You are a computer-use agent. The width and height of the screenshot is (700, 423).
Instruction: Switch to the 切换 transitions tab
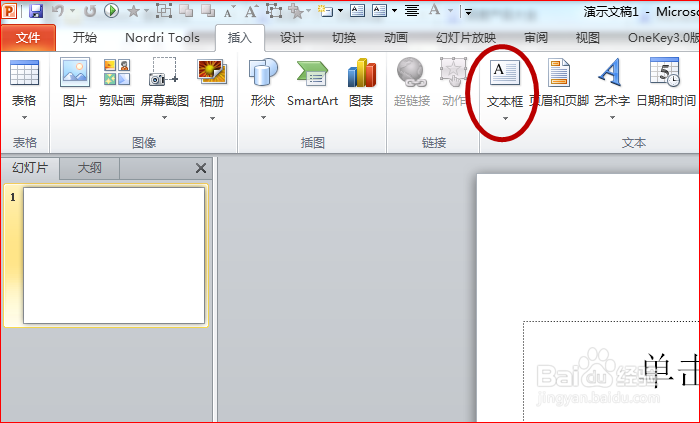344,38
